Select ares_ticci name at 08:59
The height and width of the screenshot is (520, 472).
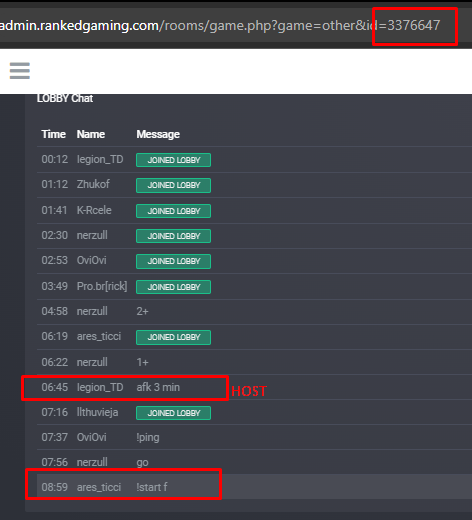(99, 487)
